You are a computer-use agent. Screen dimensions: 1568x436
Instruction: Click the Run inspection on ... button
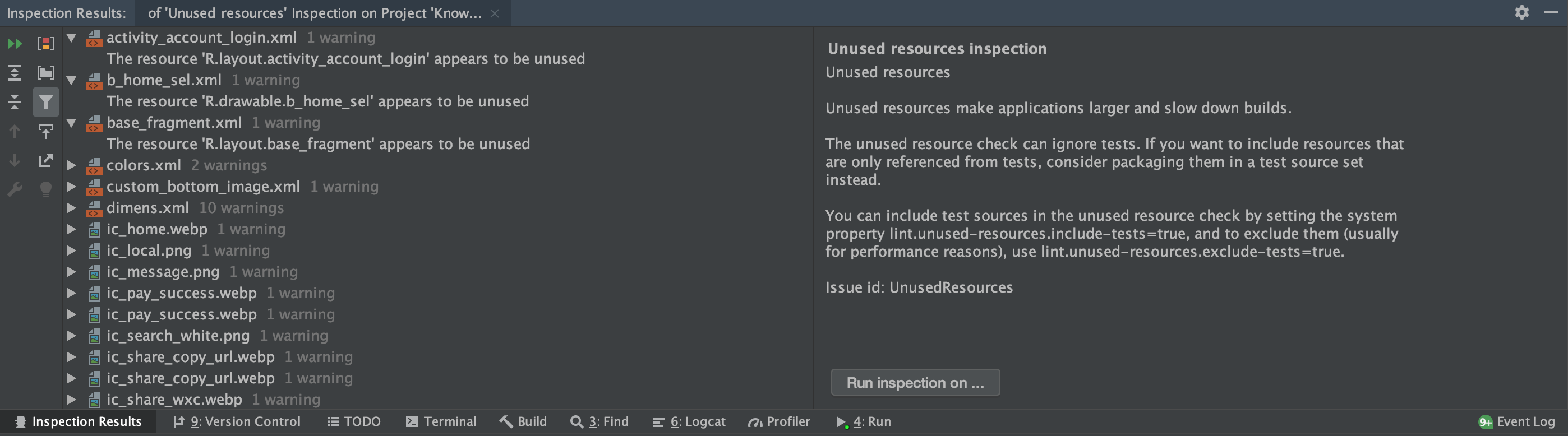[x=915, y=383]
